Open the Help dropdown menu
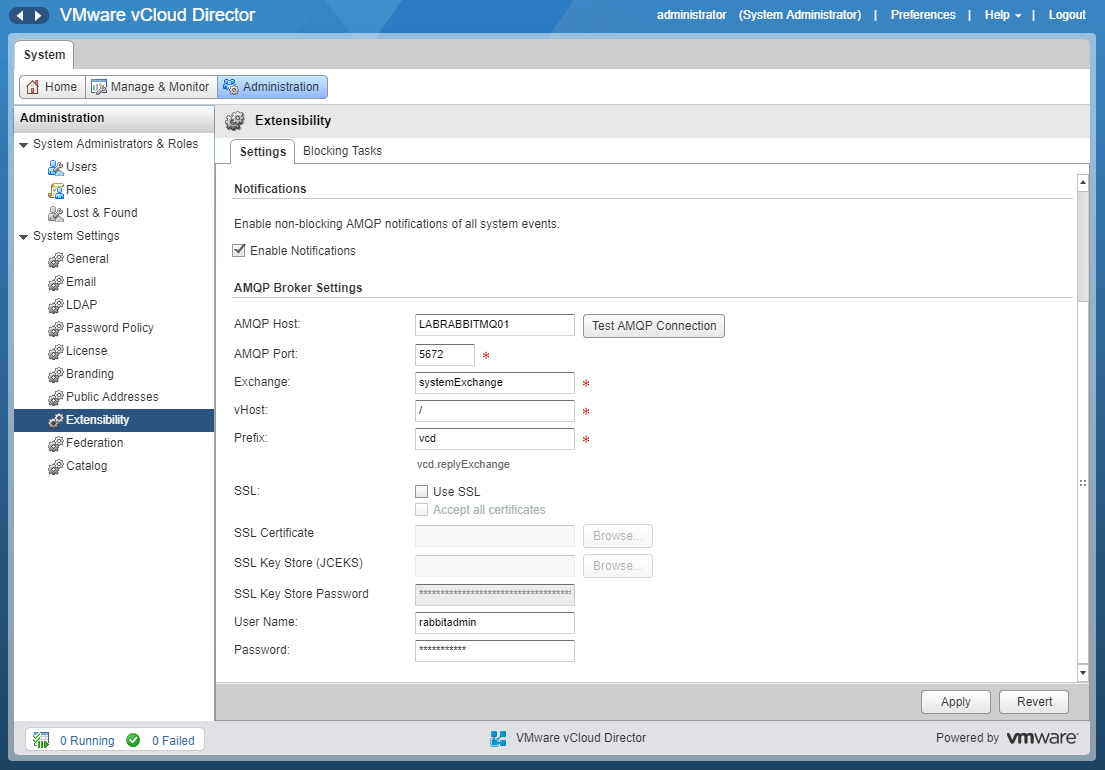Screen dimensions: 1105x770 [1002, 15]
